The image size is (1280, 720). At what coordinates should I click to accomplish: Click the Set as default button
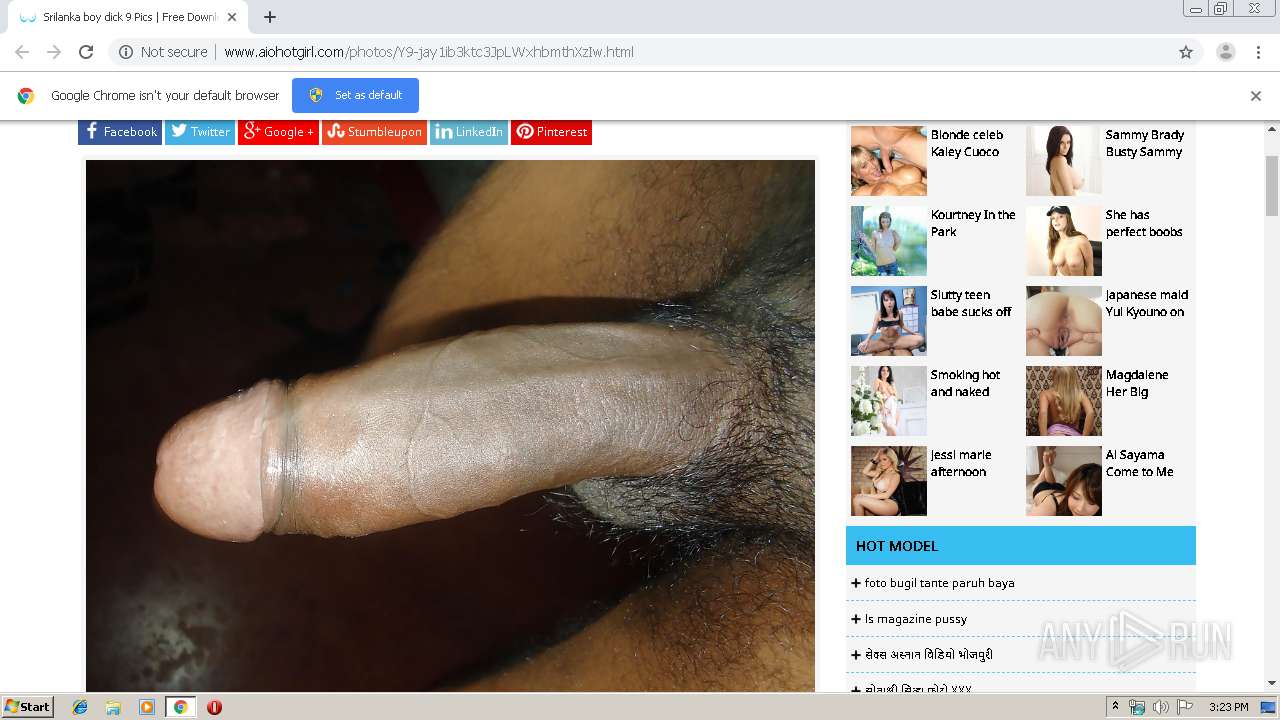(x=355, y=95)
